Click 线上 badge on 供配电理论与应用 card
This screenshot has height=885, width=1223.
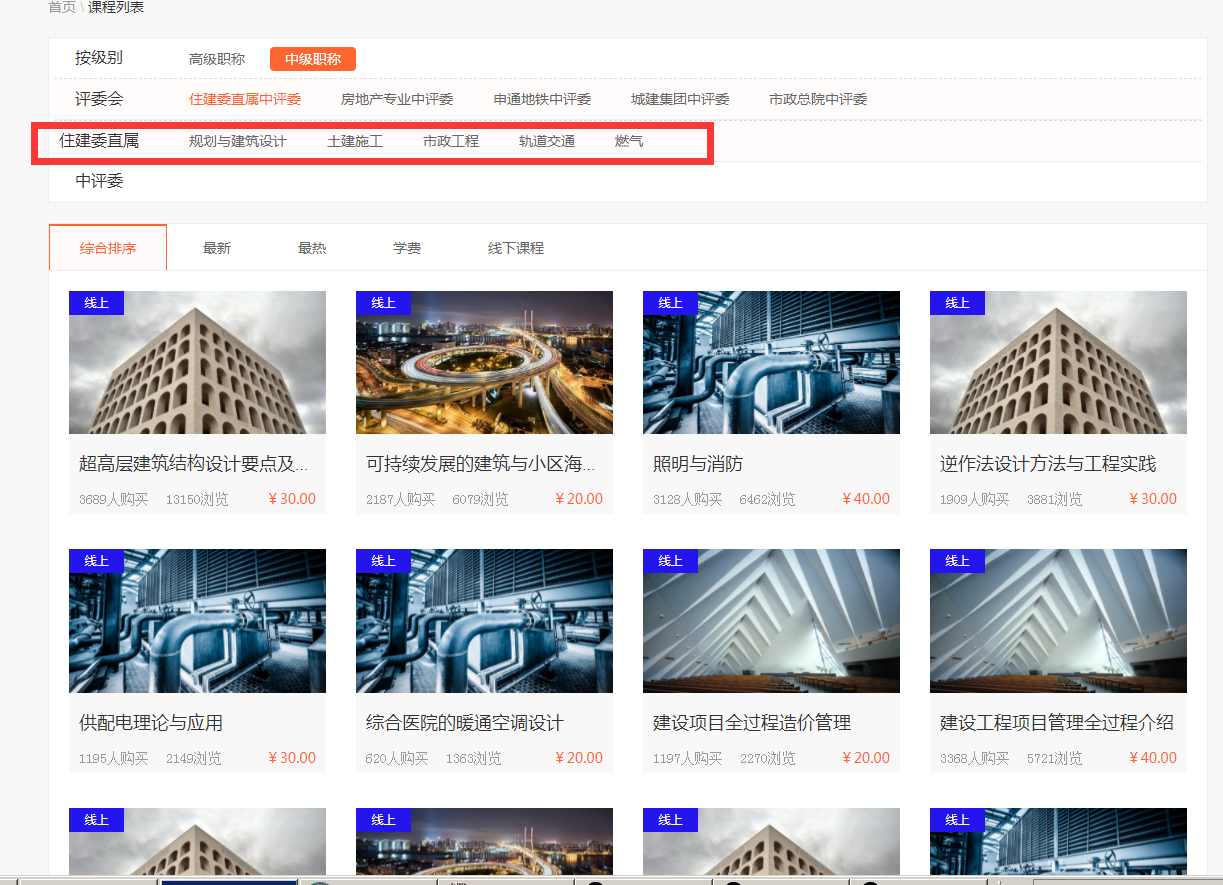click(96, 561)
